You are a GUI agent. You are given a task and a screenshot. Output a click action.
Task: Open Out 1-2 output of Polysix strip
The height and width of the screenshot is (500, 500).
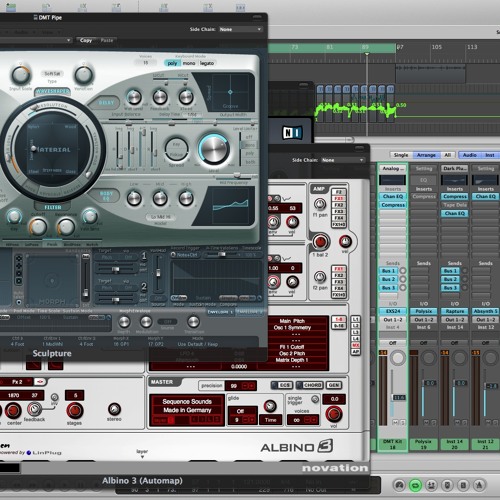pos(424,320)
